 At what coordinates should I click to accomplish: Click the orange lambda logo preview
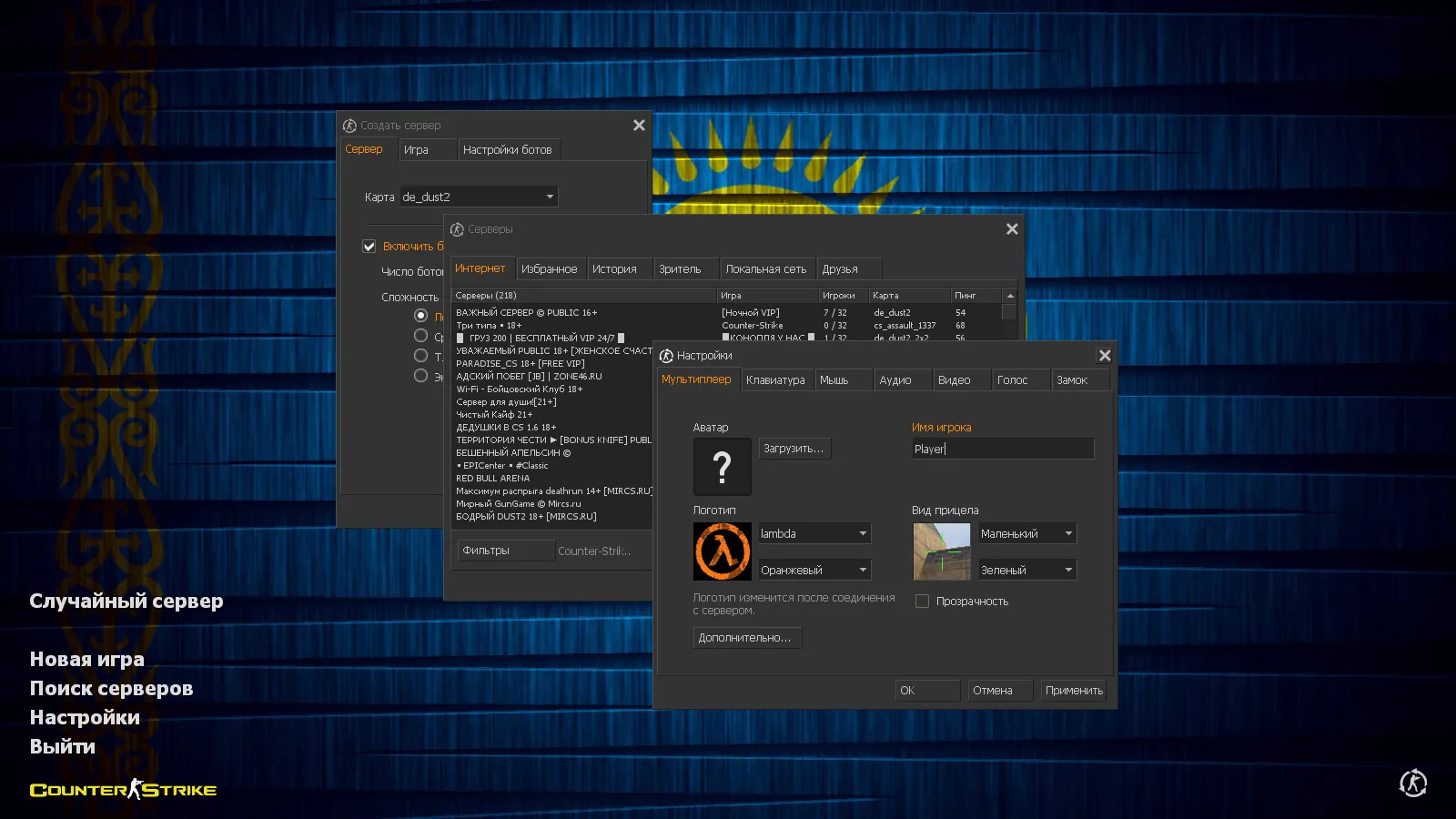pyautogui.click(x=722, y=551)
